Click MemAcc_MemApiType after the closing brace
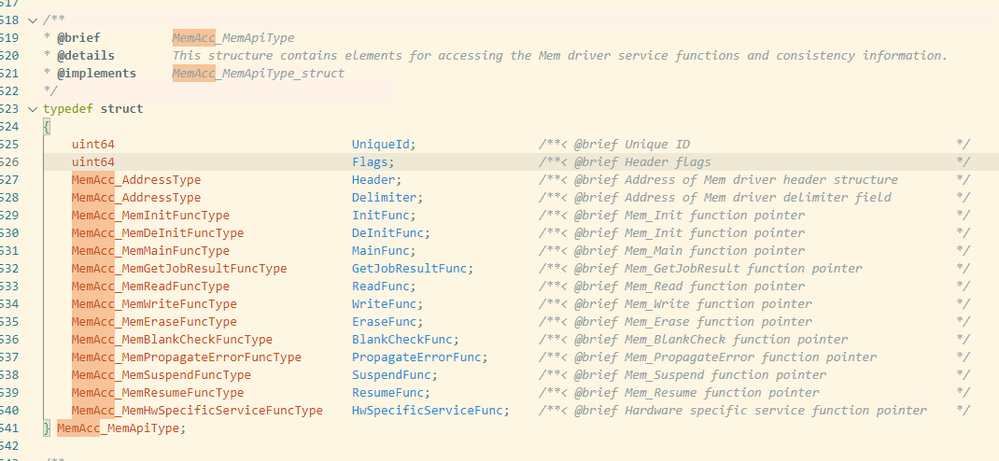 coord(120,428)
